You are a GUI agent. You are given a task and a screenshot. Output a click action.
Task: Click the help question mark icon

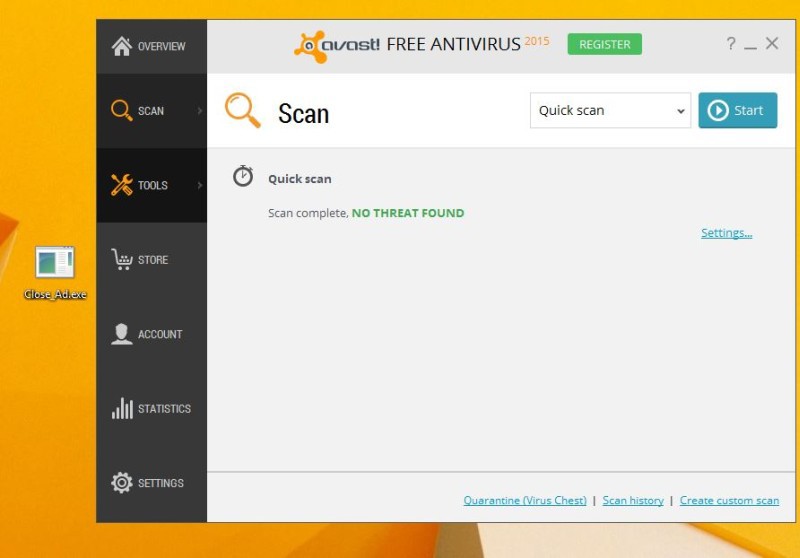coord(731,43)
